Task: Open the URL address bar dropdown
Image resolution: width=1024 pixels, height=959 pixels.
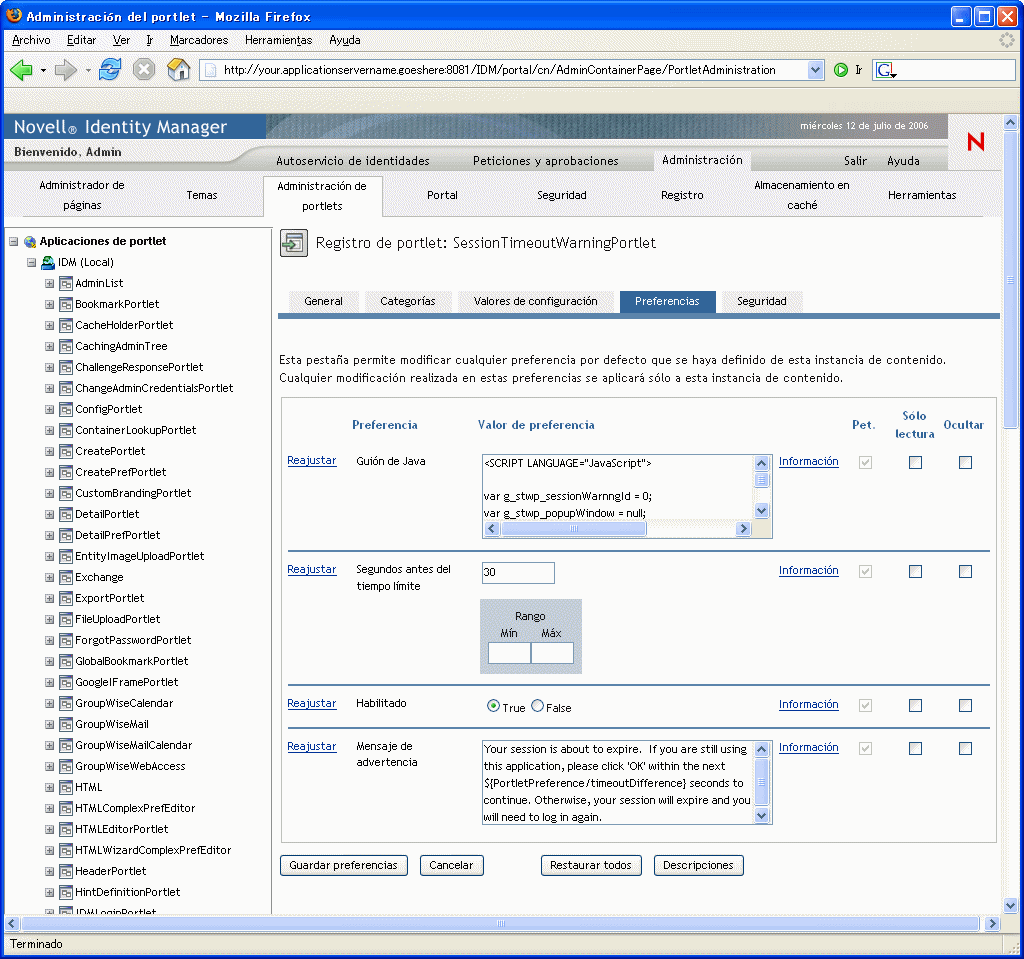Action: point(815,70)
